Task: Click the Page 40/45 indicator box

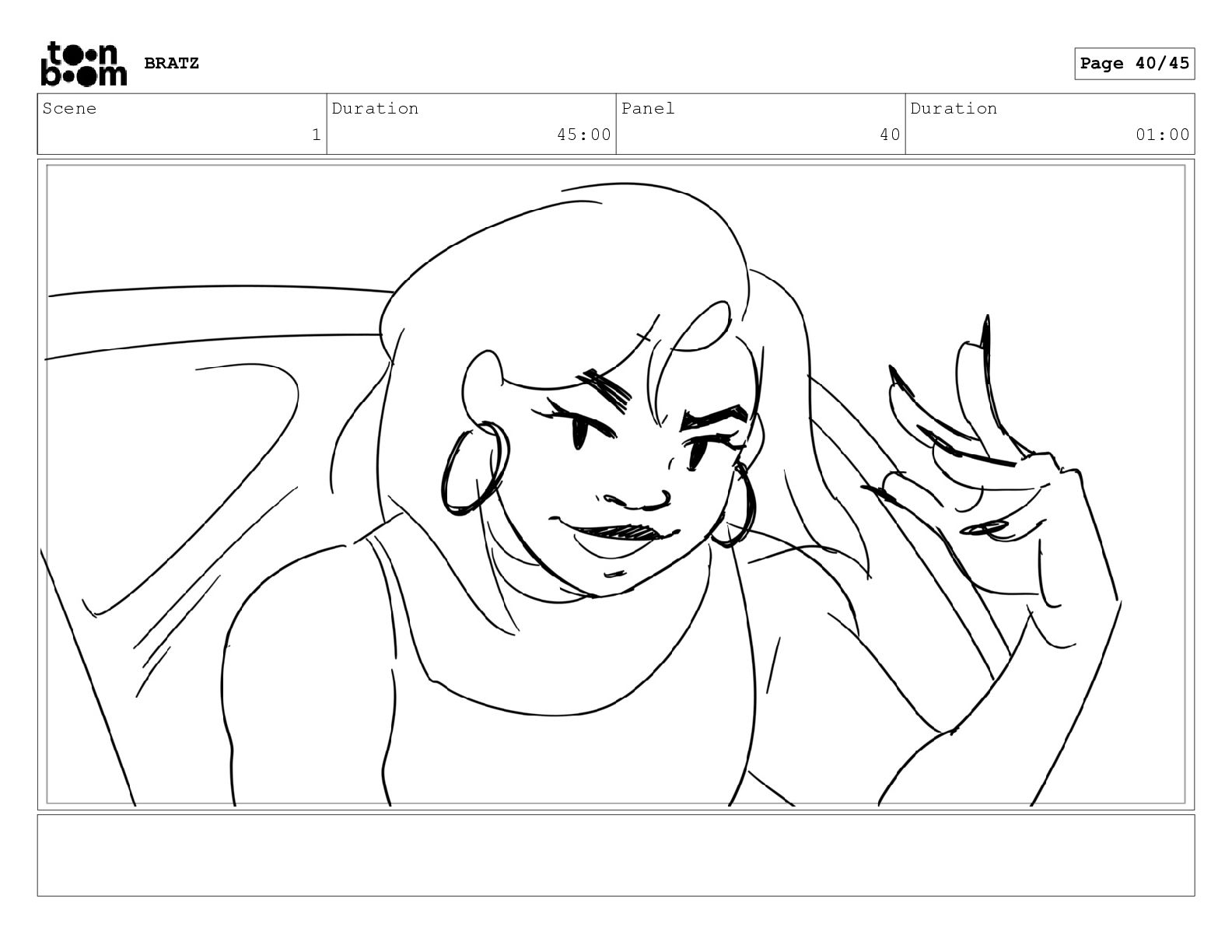Action: coord(1134,64)
